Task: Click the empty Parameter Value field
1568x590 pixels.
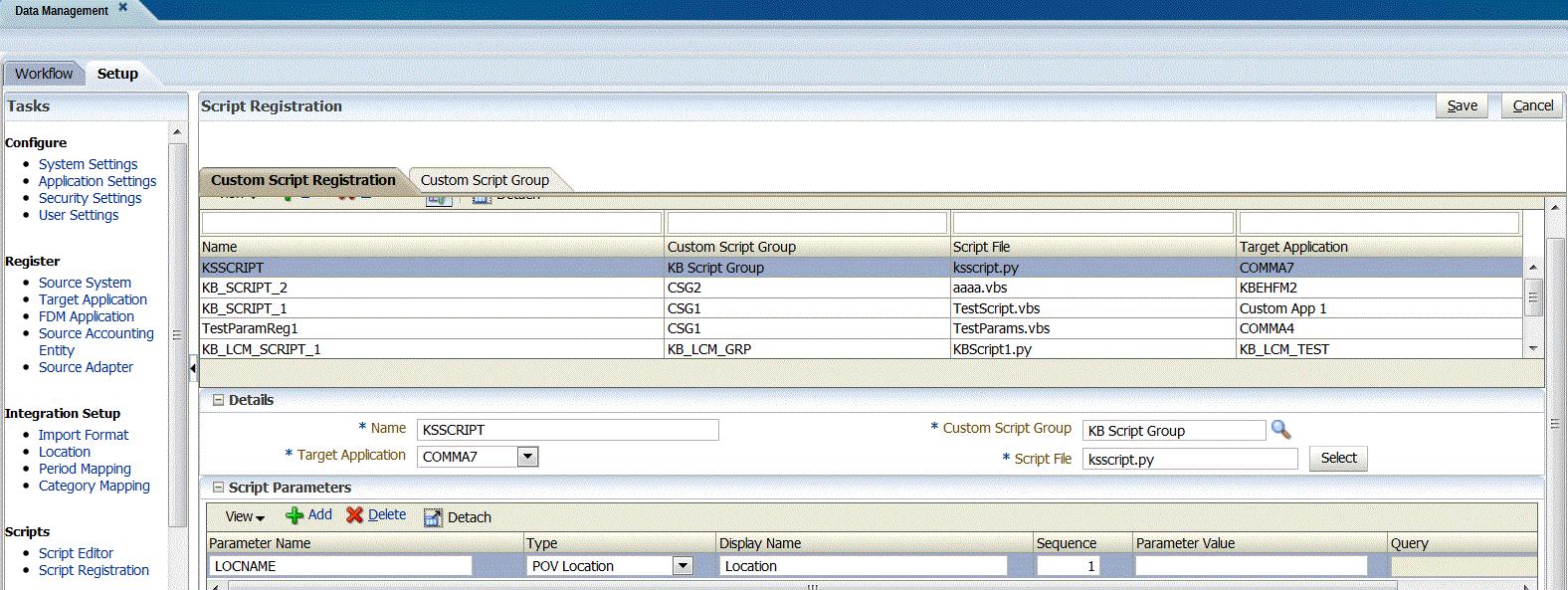Action: 1252,566
